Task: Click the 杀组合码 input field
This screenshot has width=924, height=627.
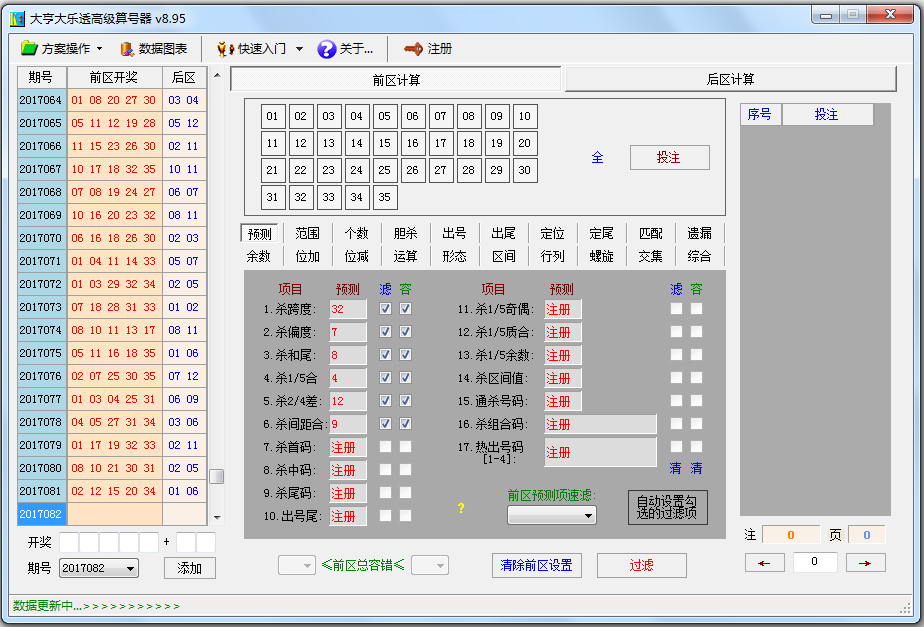Action: [600, 424]
